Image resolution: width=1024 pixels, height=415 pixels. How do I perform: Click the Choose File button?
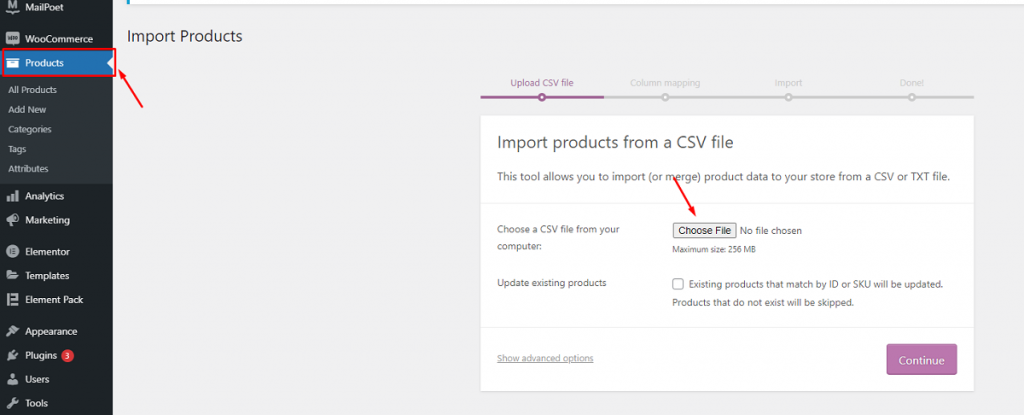pyautogui.click(x=705, y=231)
